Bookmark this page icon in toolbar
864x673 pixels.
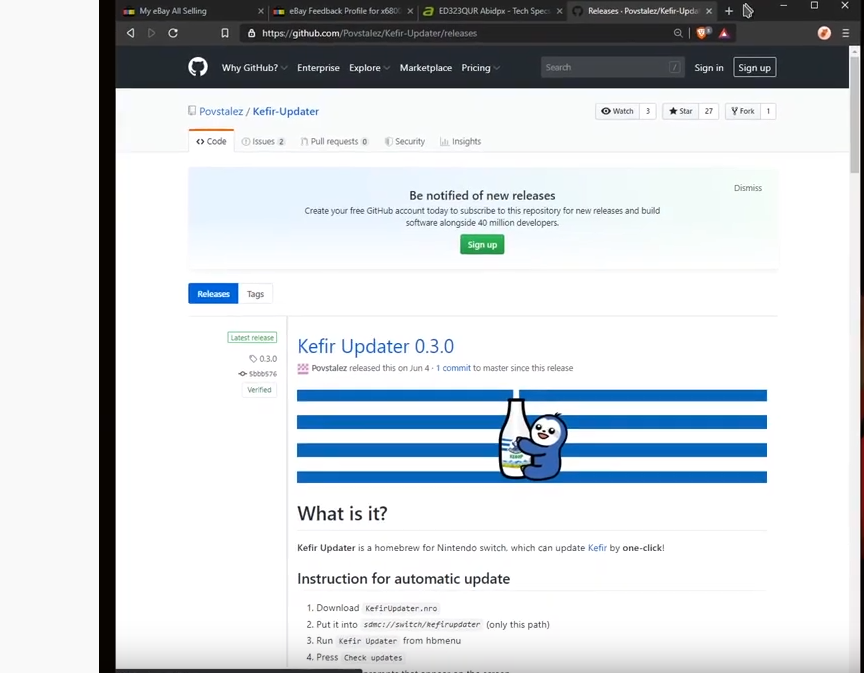(225, 33)
